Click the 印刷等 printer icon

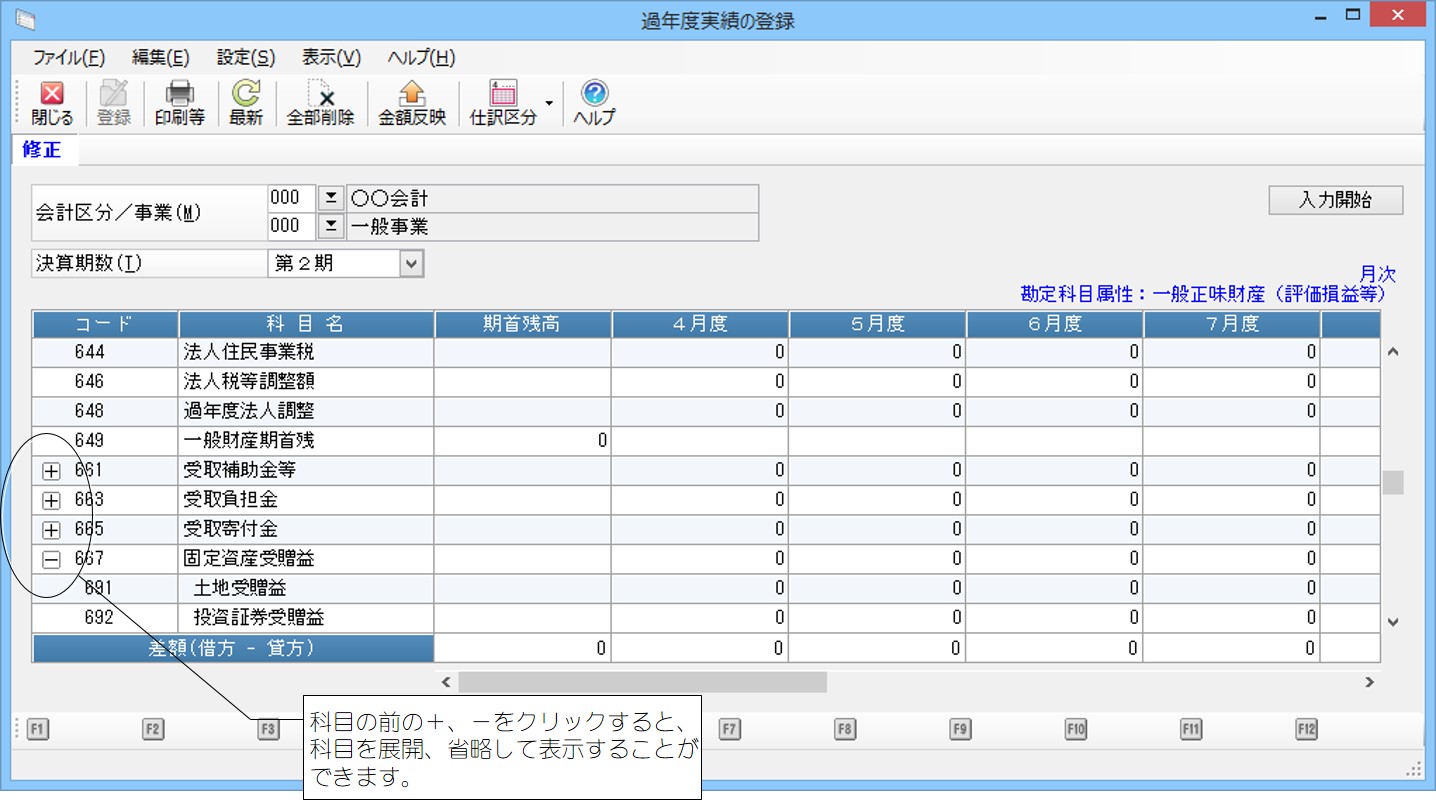(179, 95)
